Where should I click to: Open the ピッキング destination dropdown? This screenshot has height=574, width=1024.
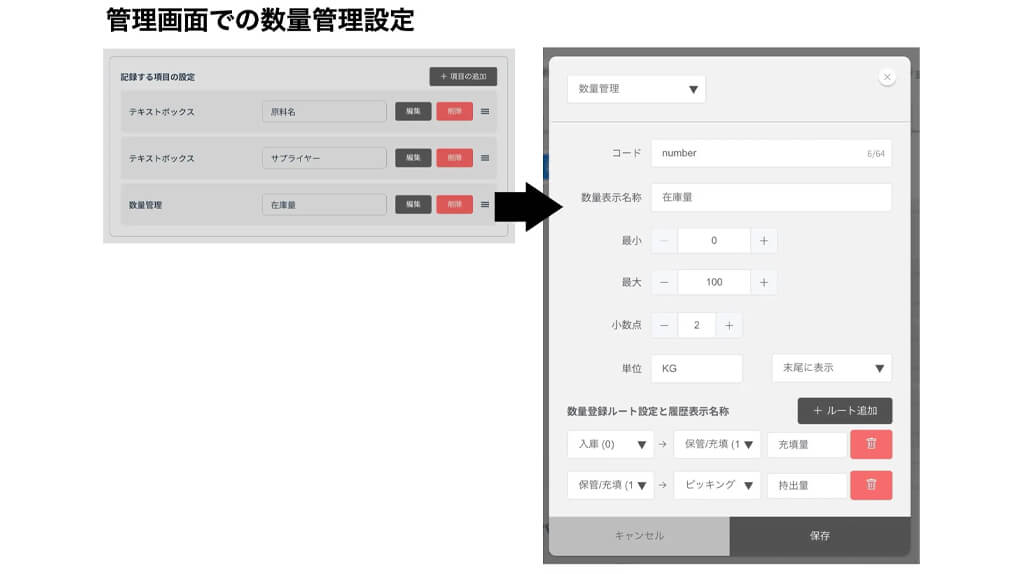(x=717, y=485)
